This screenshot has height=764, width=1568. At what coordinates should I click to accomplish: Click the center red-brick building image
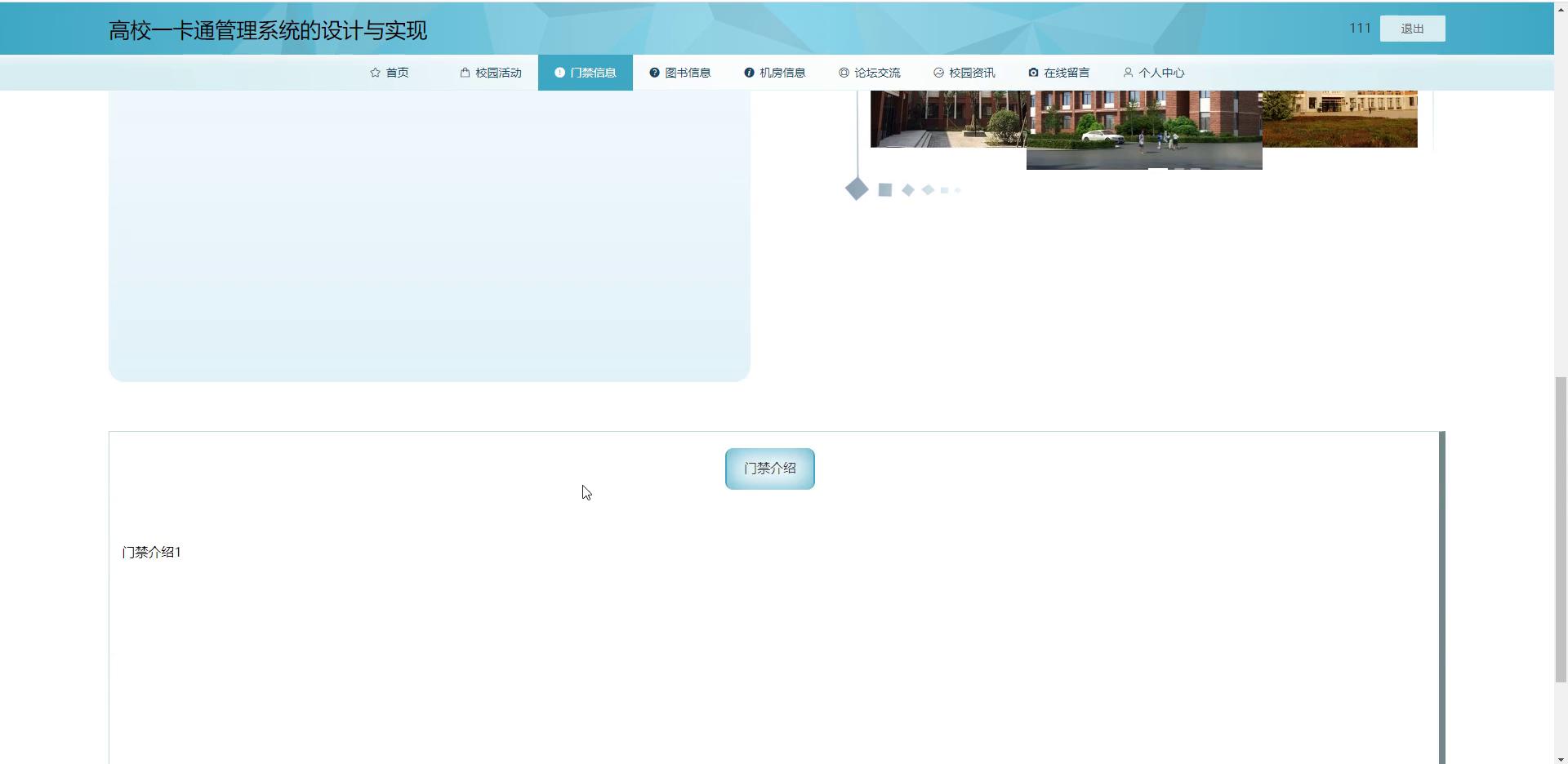[1144, 130]
